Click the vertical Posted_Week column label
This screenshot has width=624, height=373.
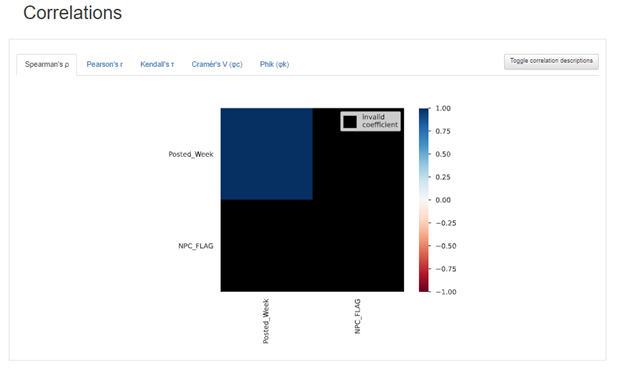tap(266, 321)
